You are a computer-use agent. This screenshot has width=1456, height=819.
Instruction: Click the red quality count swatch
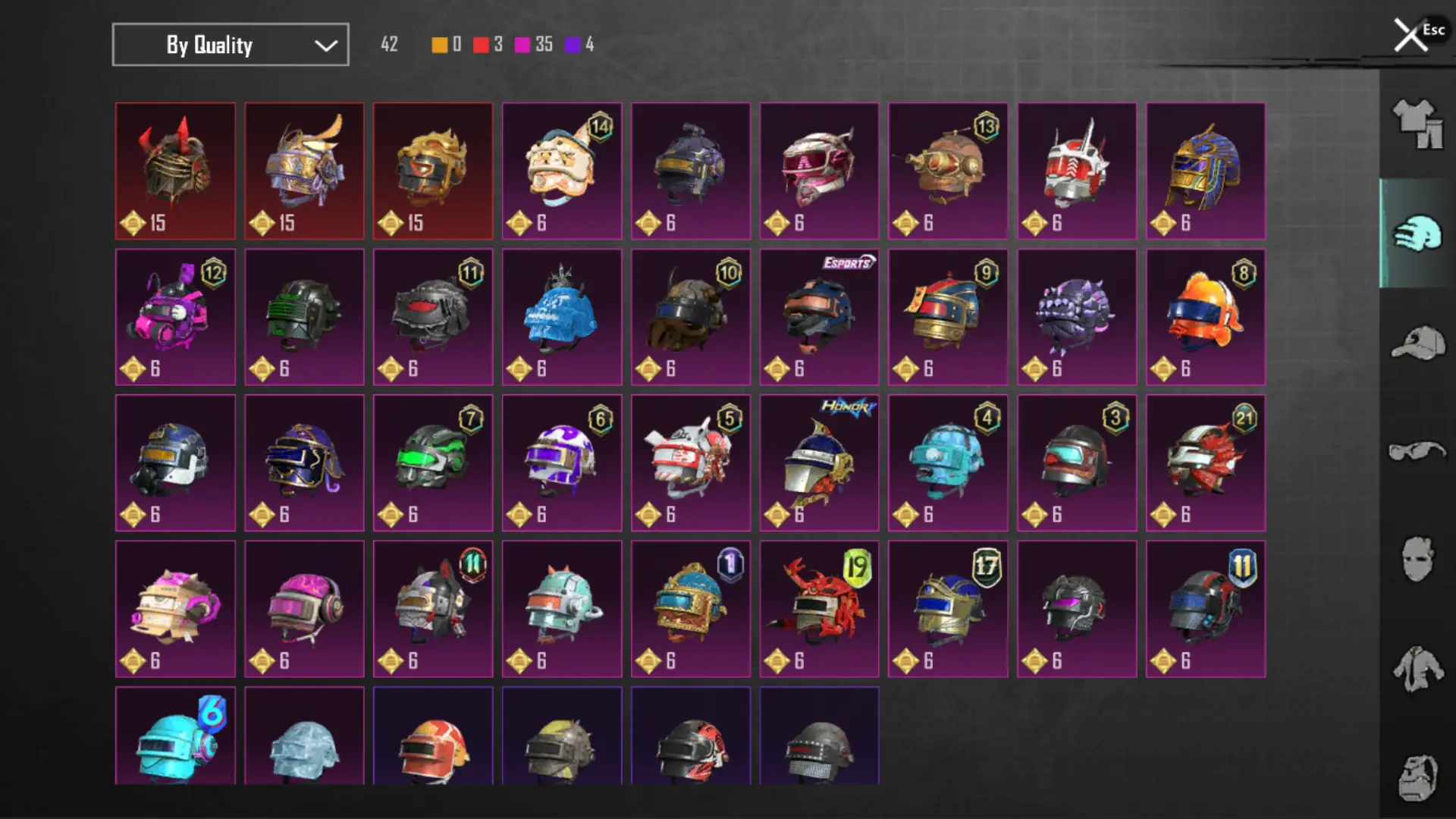(x=481, y=45)
